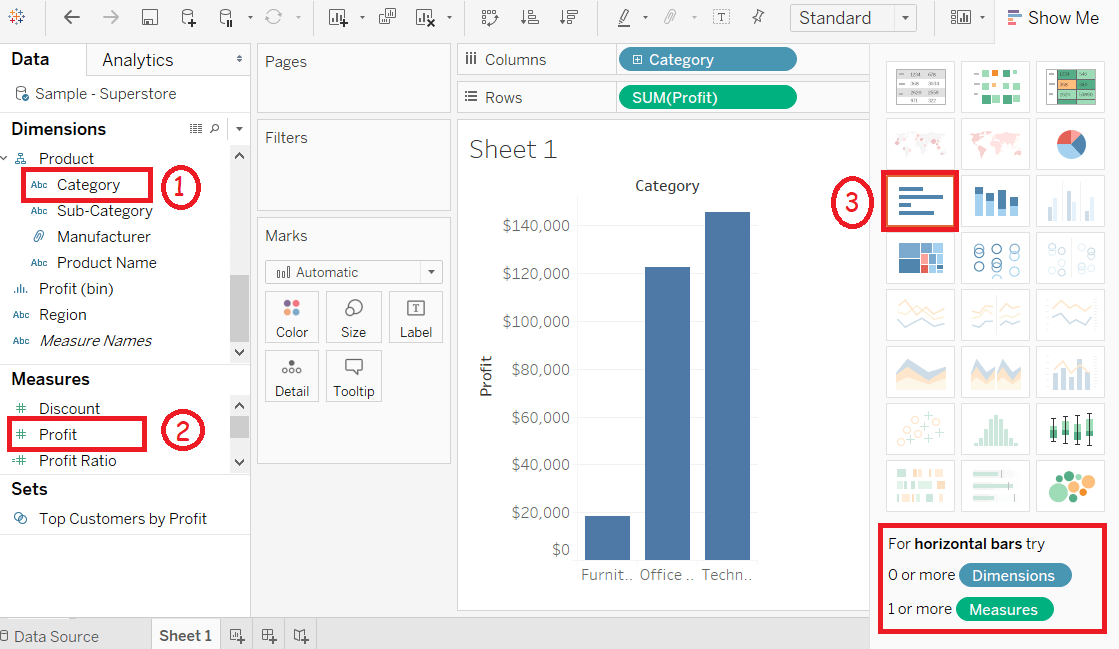Image resolution: width=1119 pixels, height=649 pixels.
Task: Click the Swap Rows and Columns icon
Action: [490, 17]
